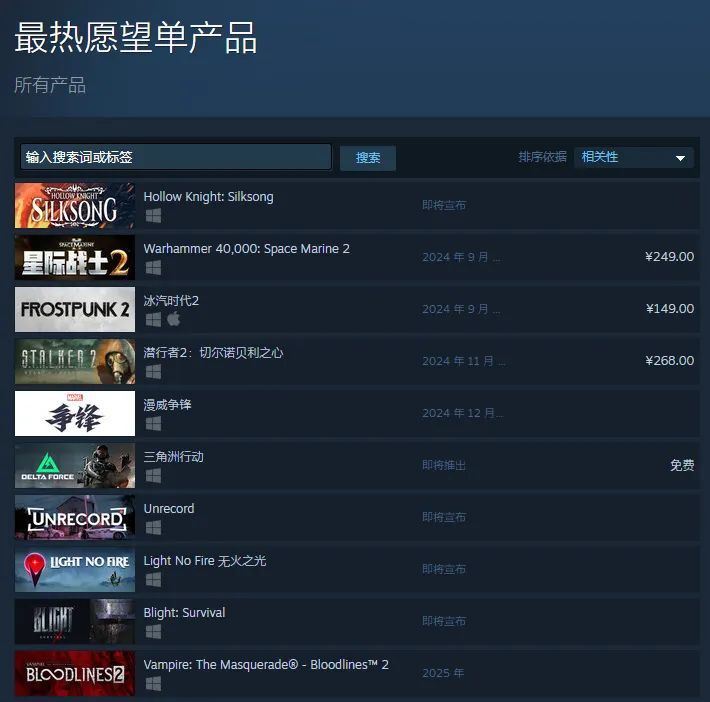Click the 搜索 search button
710x702 pixels.
point(368,158)
